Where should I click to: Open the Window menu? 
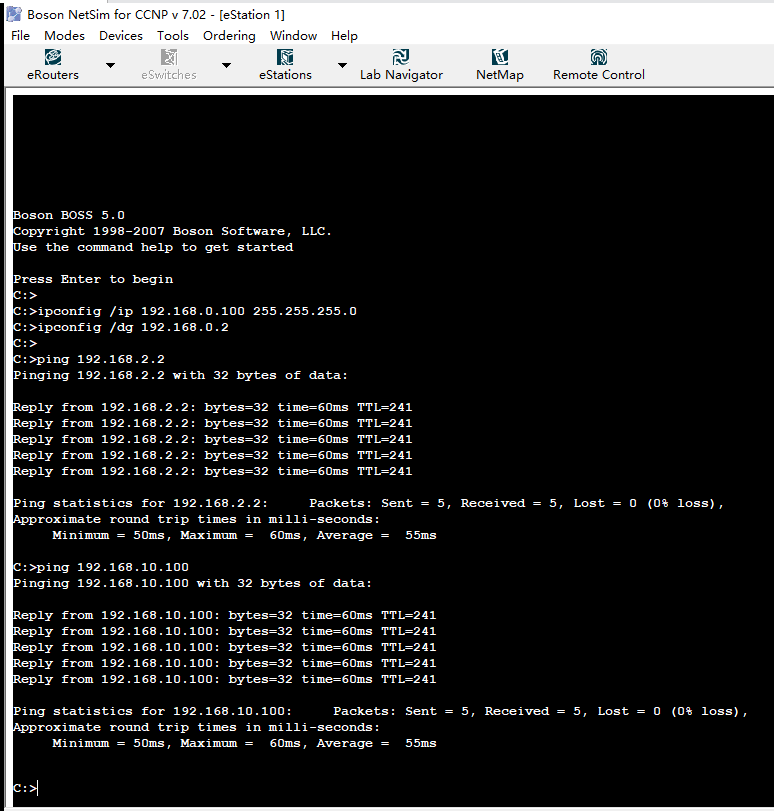[x=293, y=36]
